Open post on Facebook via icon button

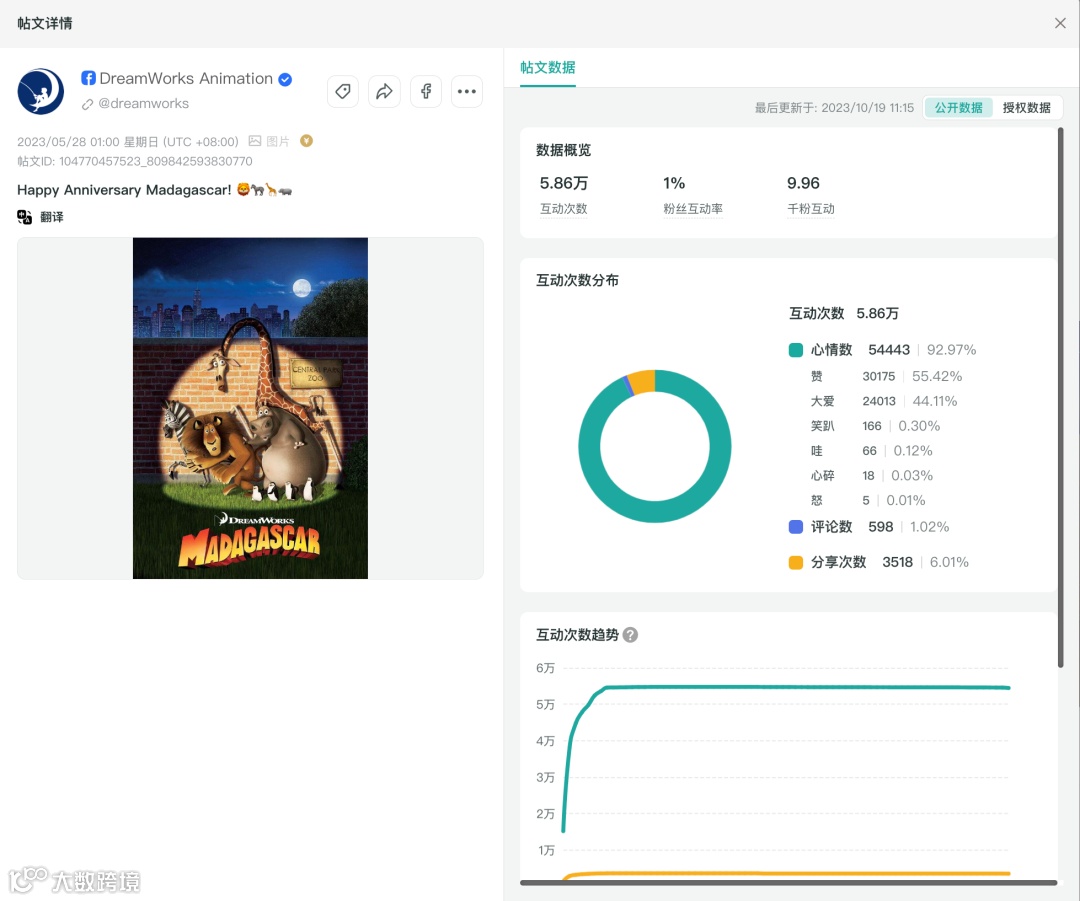coord(426,92)
